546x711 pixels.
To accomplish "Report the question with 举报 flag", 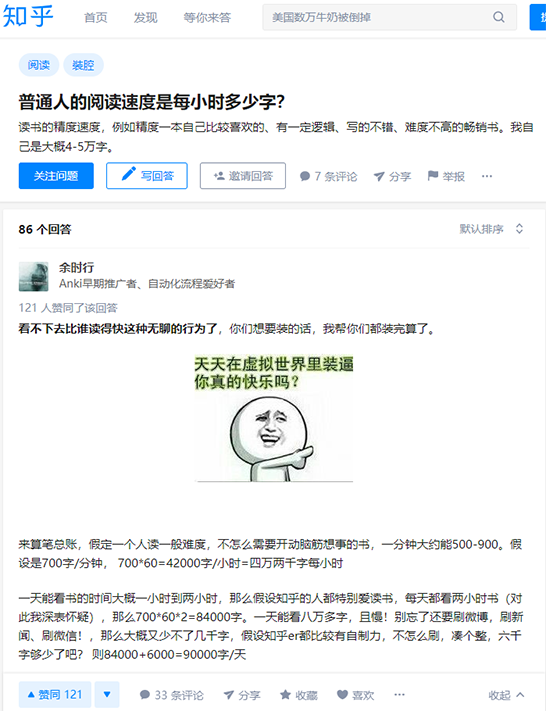I will point(446,176).
